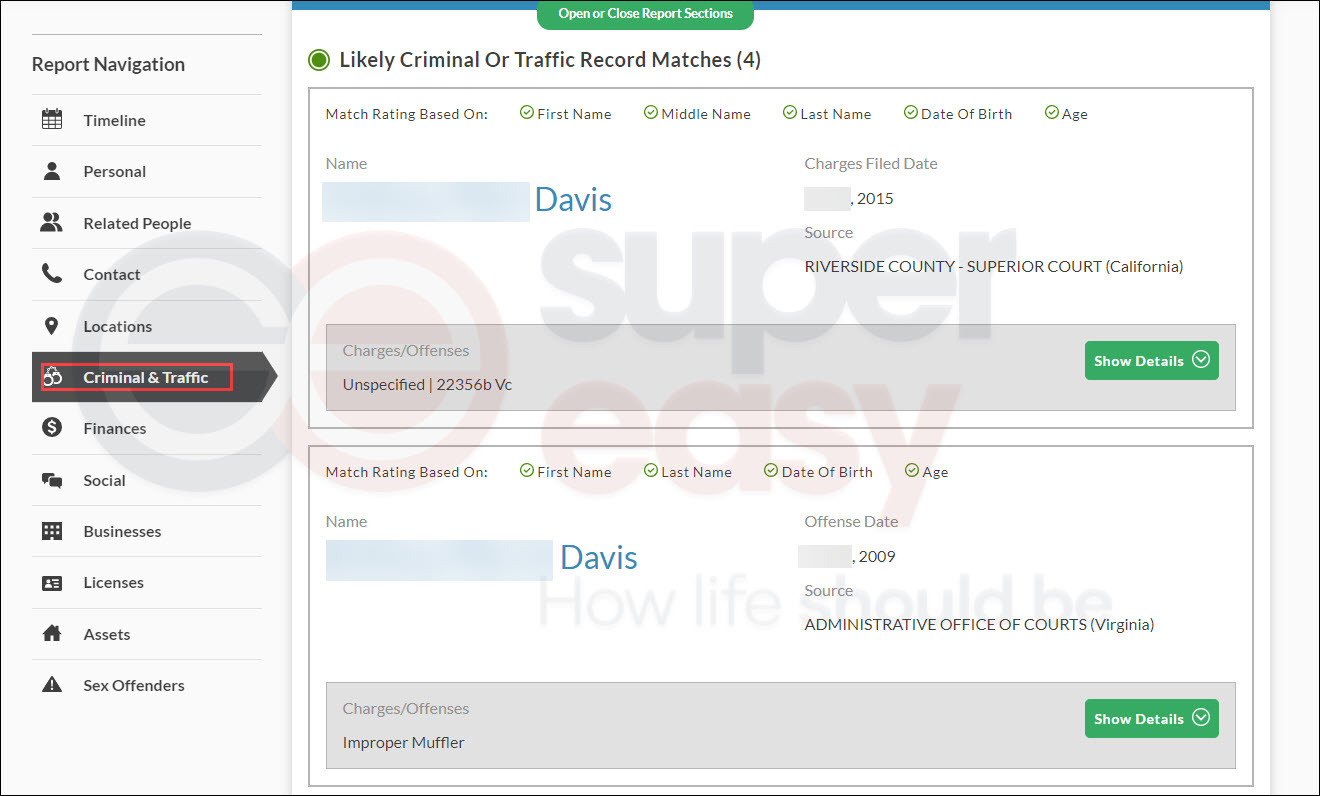The width and height of the screenshot is (1320, 796).
Task: Click the green circle beside Likely Criminal heading
Action: 319,60
